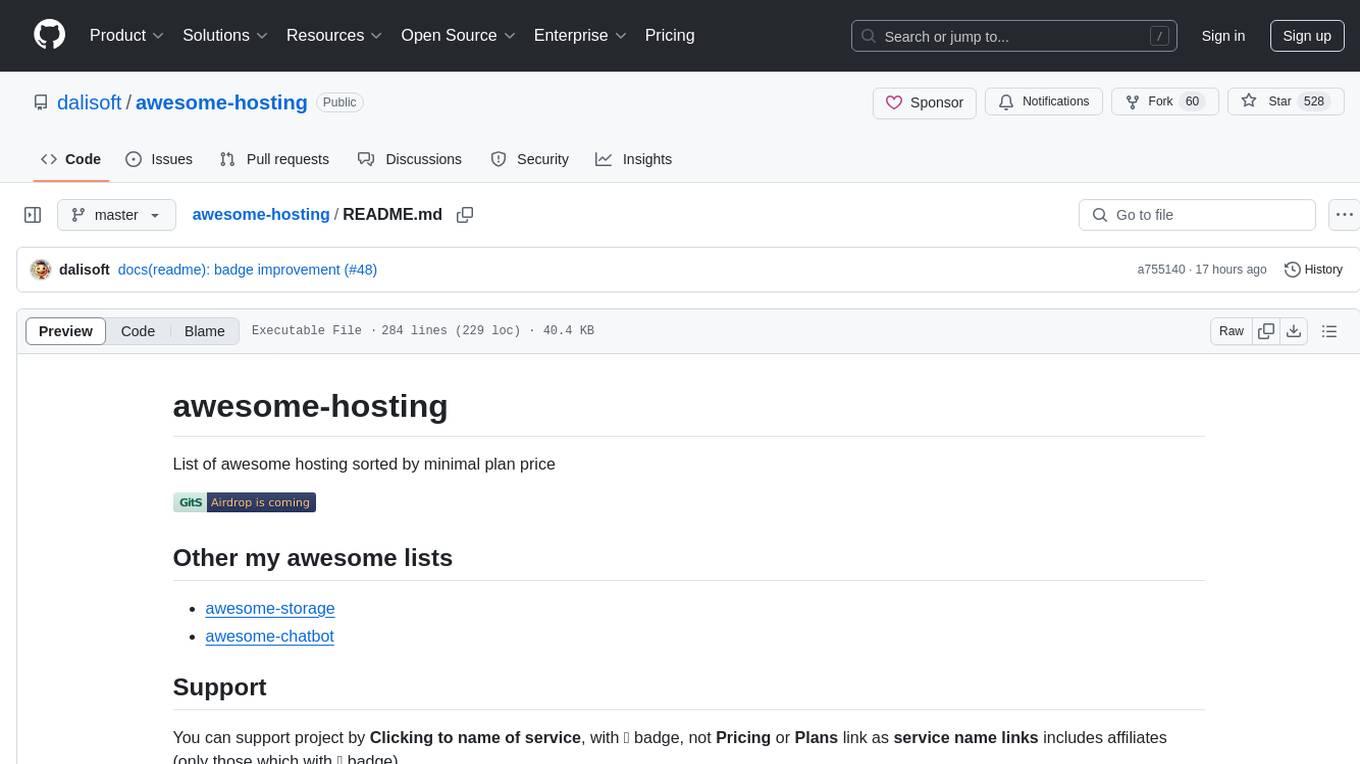The width and height of the screenshot is (1360, 764).
Task: Click the Star count 528
Action: pyautogui.click(x=1314, y=102)
